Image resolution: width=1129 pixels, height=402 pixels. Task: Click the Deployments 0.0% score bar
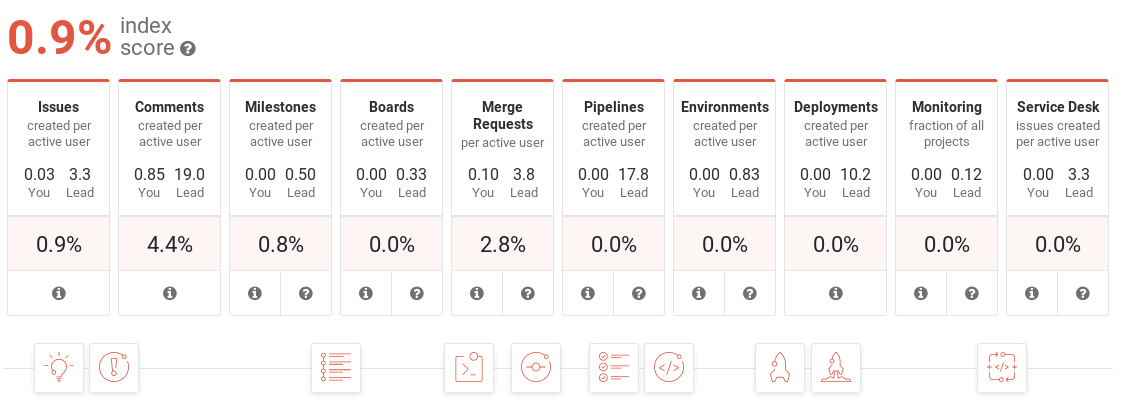click(x=835, y=245)
